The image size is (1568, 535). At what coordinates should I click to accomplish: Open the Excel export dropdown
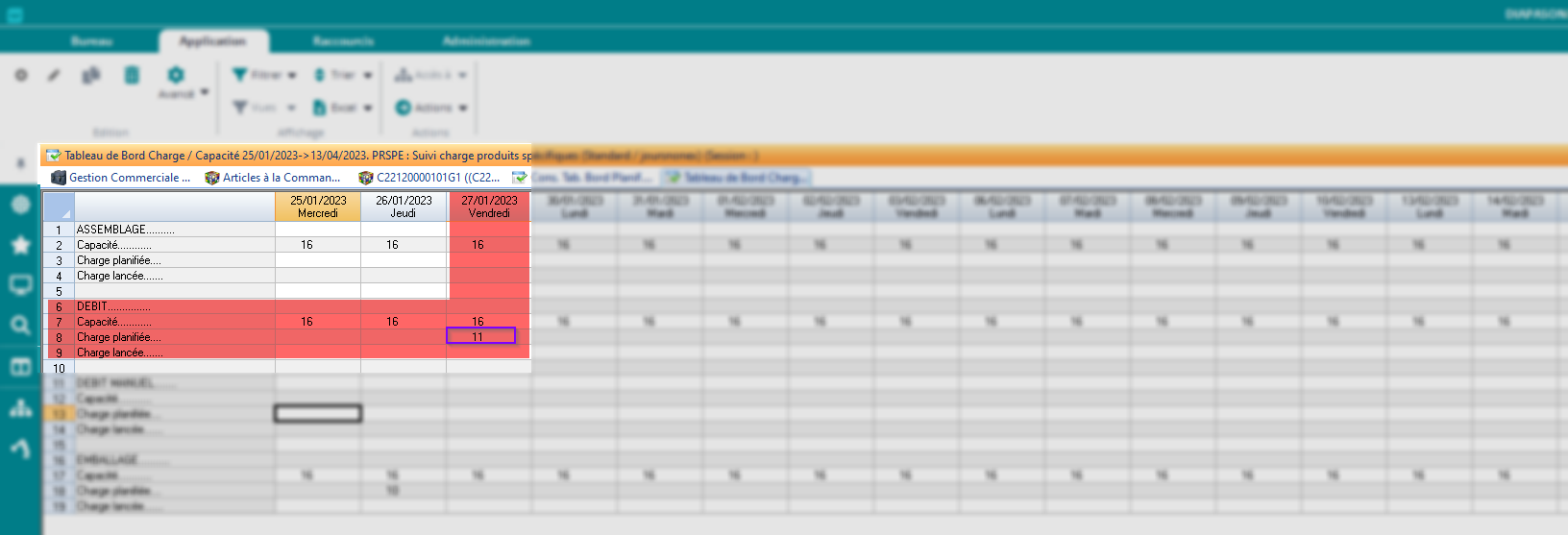pos(343,108)
